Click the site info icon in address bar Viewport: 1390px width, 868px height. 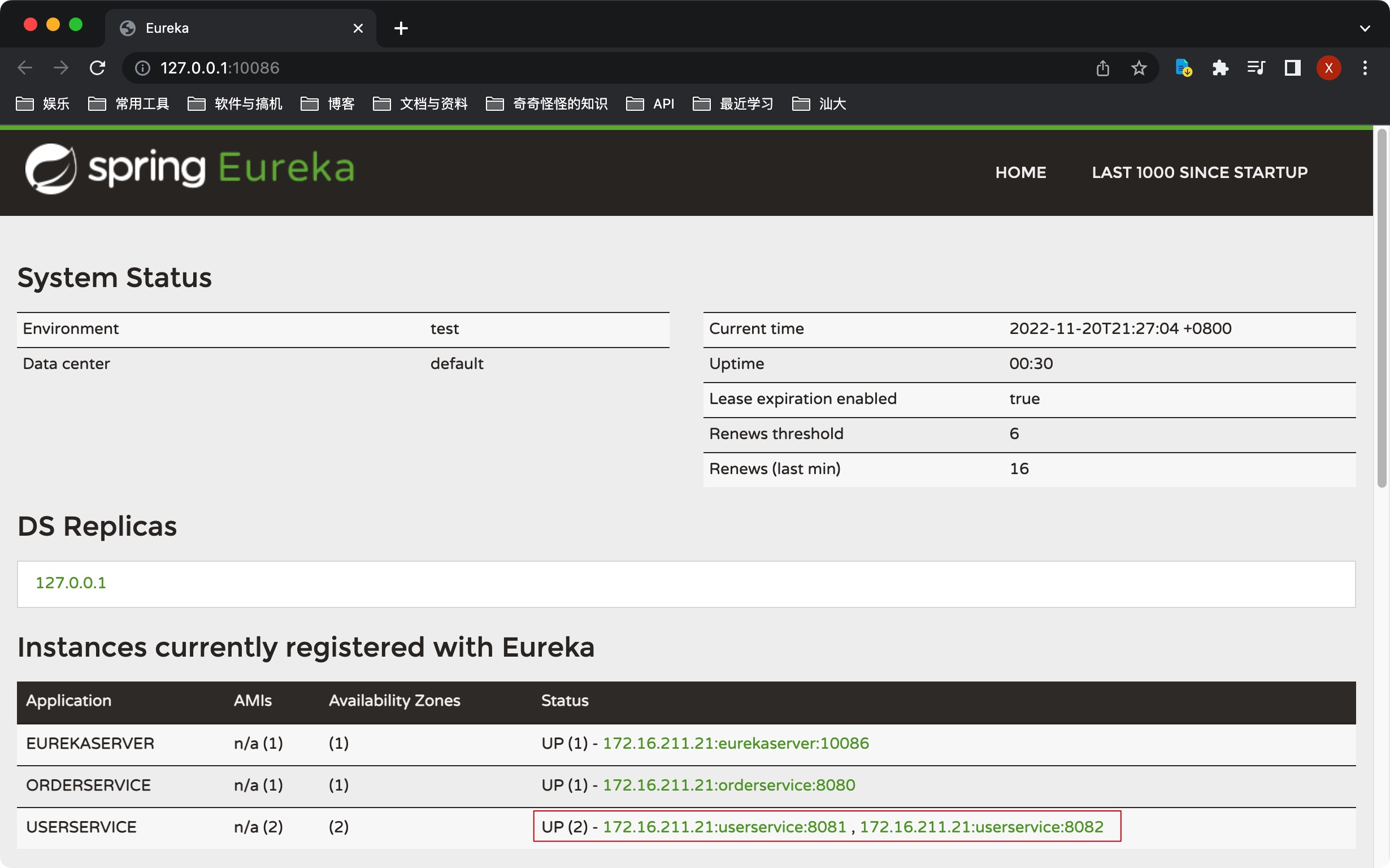point(142,68)
